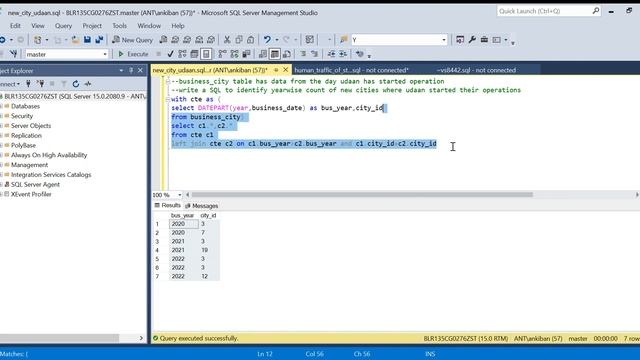Select result cell with city_id 19

(x=209, y=250)
